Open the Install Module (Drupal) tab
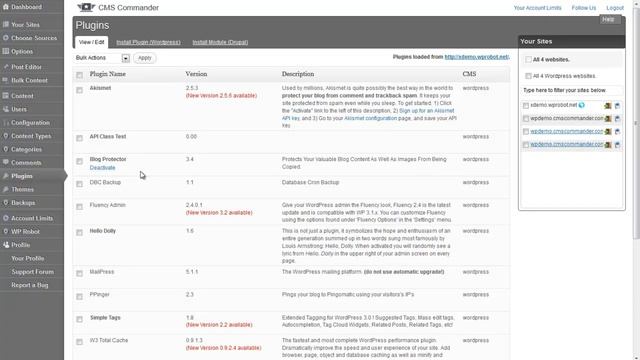640x360 pixels. tap(220, 42)
